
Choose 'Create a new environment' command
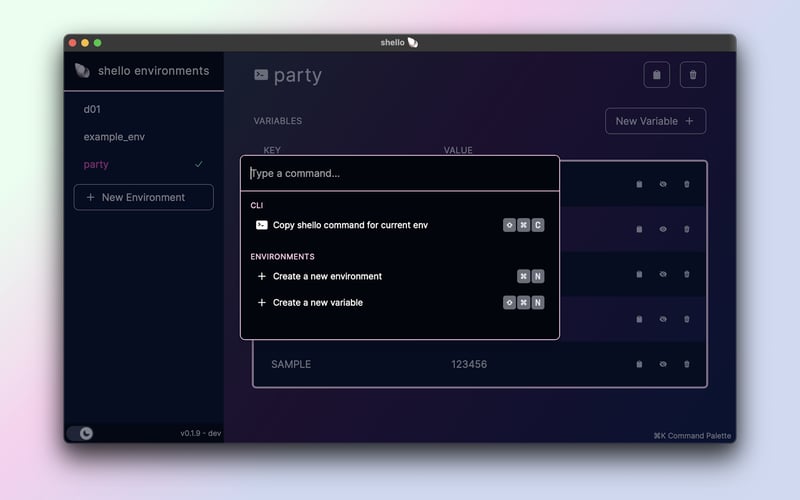[399, 276]
